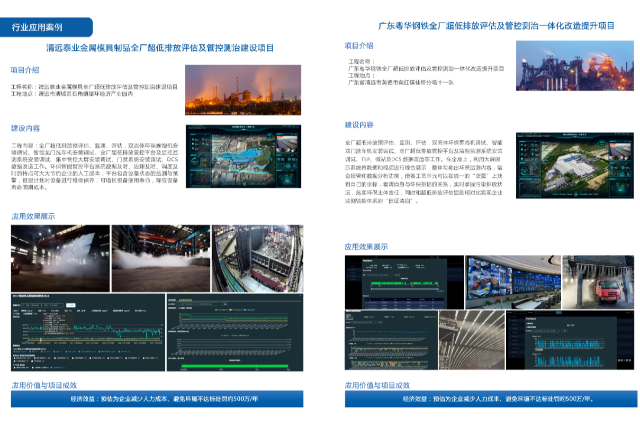Click the right 经济效益 blue banner
640x426 pixels.
coord(491,399)
